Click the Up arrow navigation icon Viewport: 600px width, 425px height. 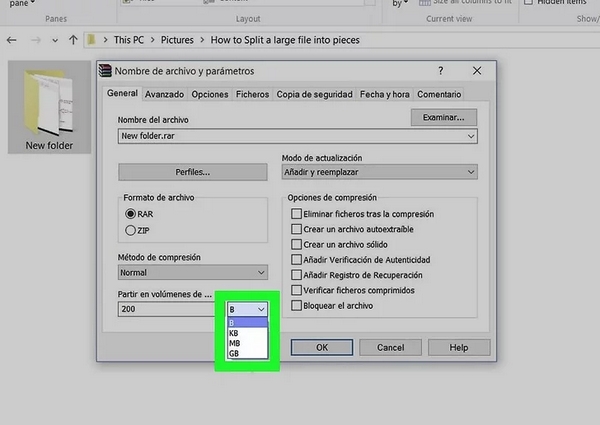click(71, 40)
